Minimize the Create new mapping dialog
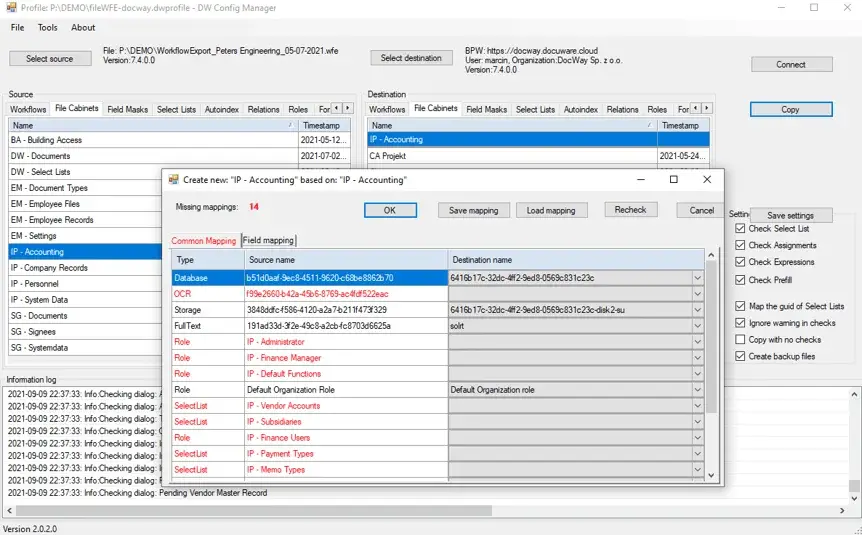The height and width of the screenshot is (535, 862). pos(640,179)
